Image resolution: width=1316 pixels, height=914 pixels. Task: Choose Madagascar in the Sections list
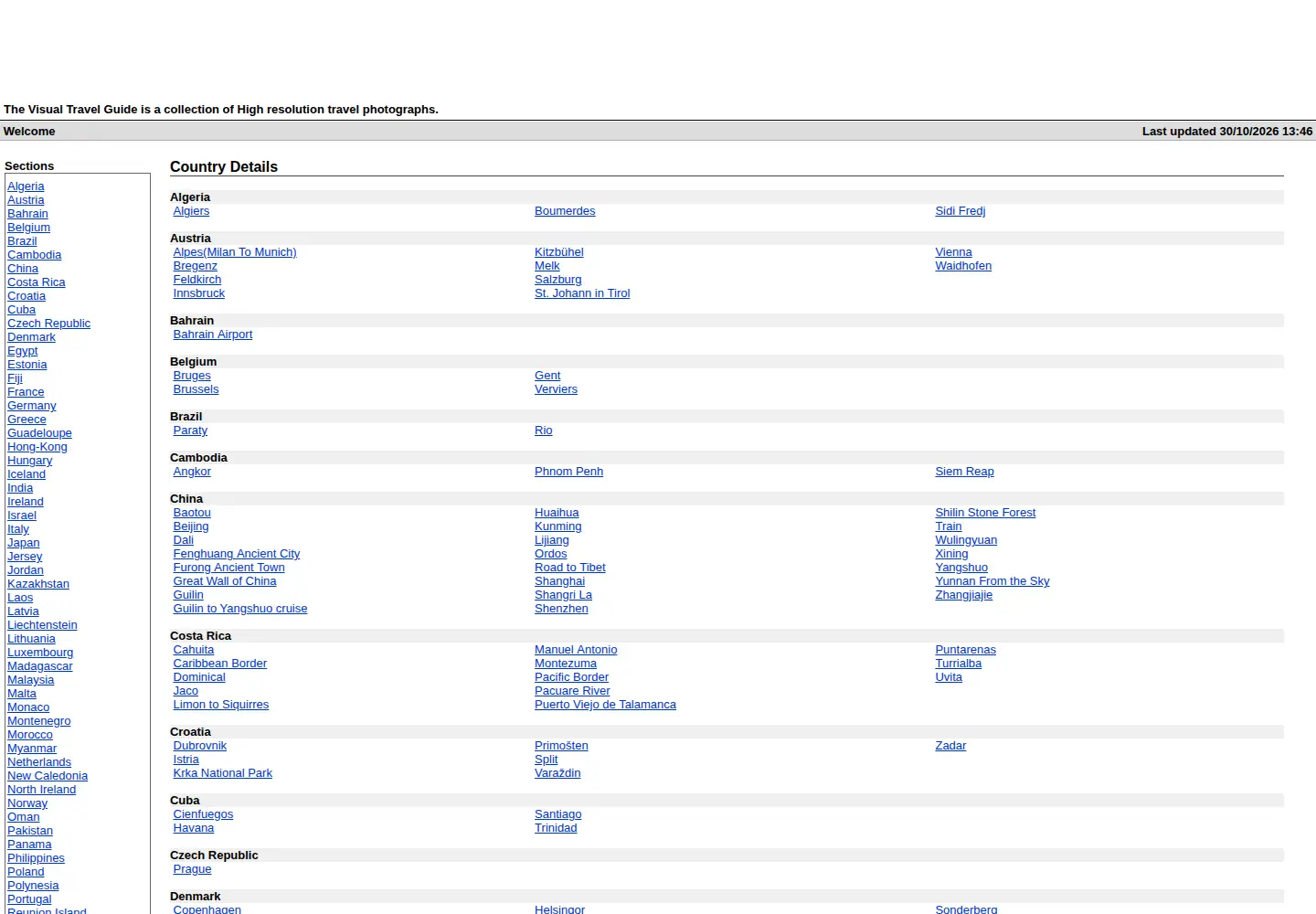tap(40, 666)
